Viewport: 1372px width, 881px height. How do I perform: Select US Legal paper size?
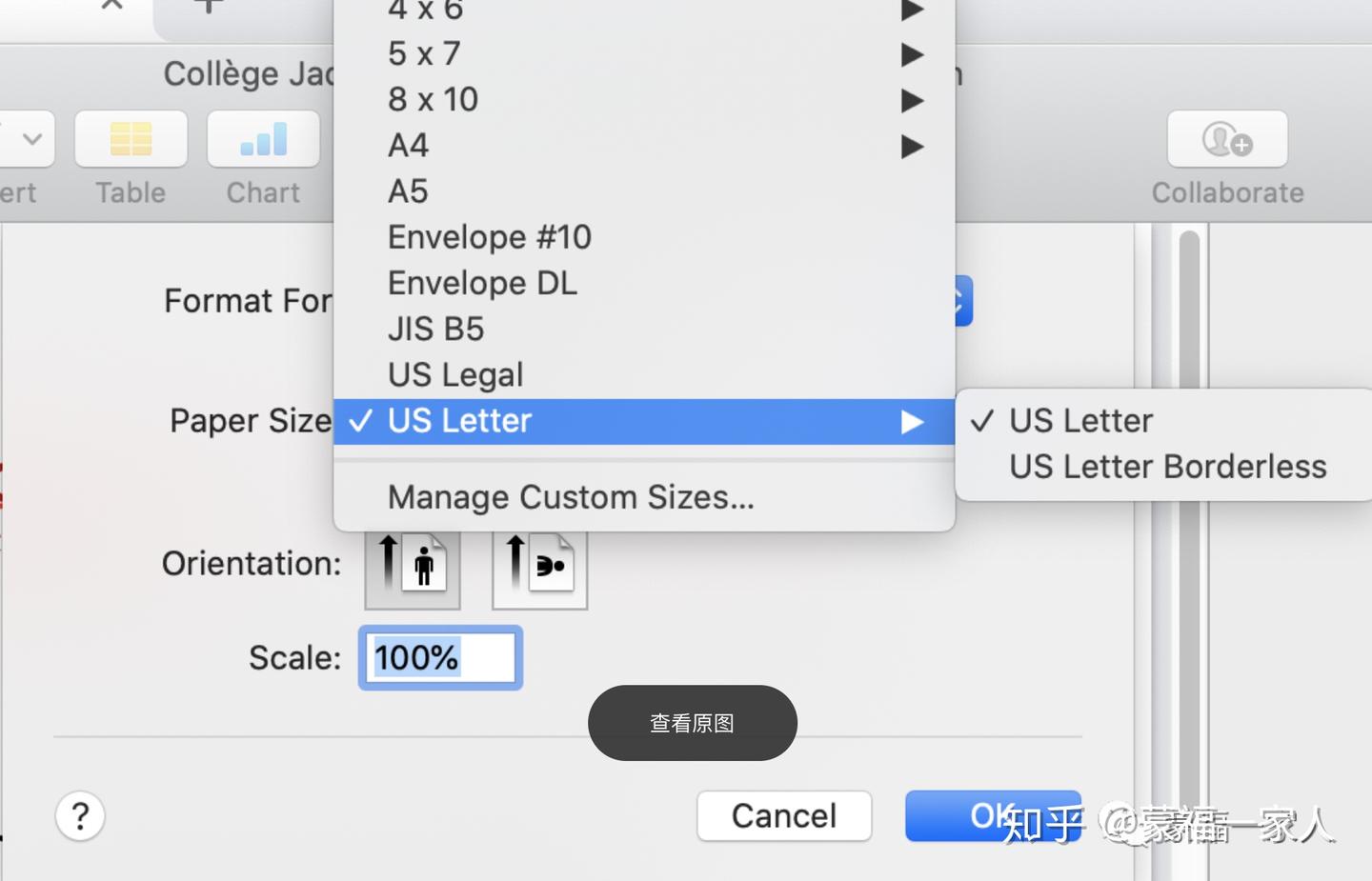coord(644,375)
